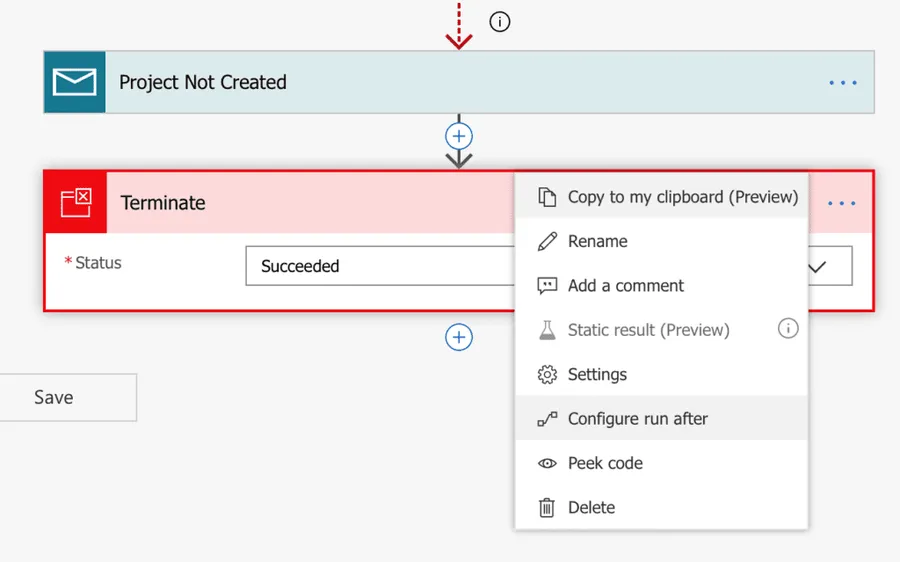Choose Static result (Preview) option
900x562 pixels.
pos(648,330)
